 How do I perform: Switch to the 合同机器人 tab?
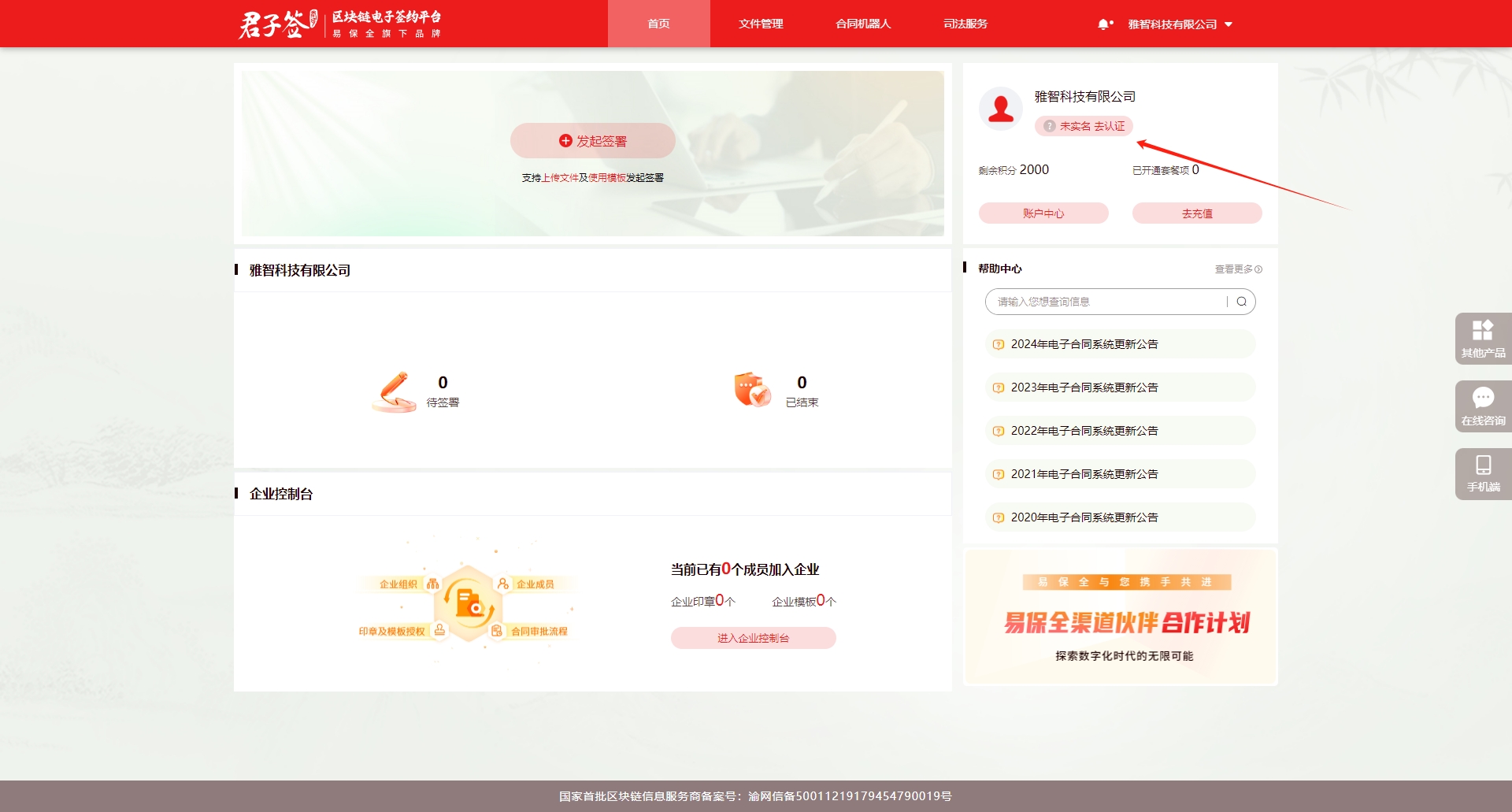(863, 24)
